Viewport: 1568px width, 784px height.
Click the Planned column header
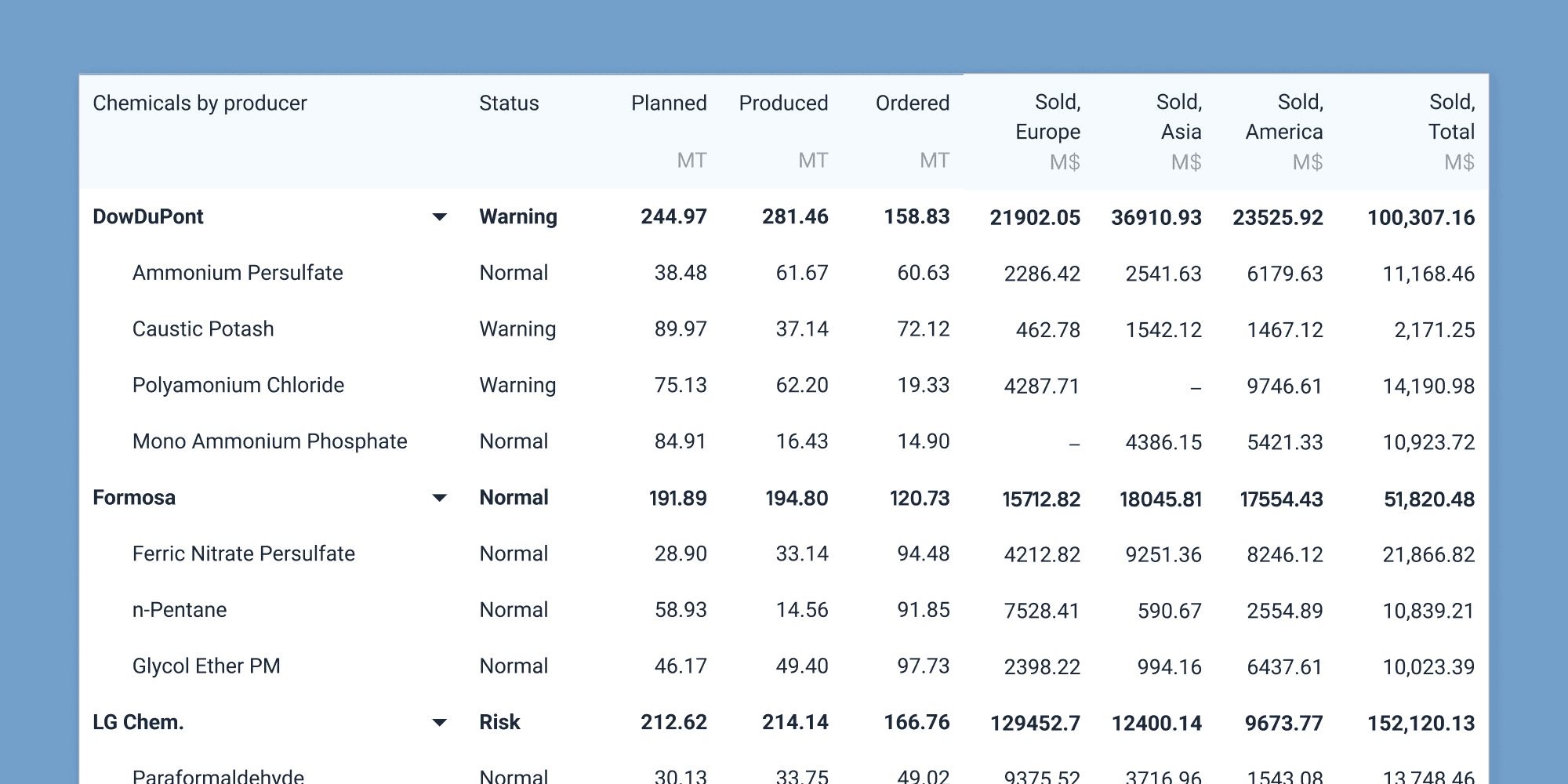pos(669,103)
